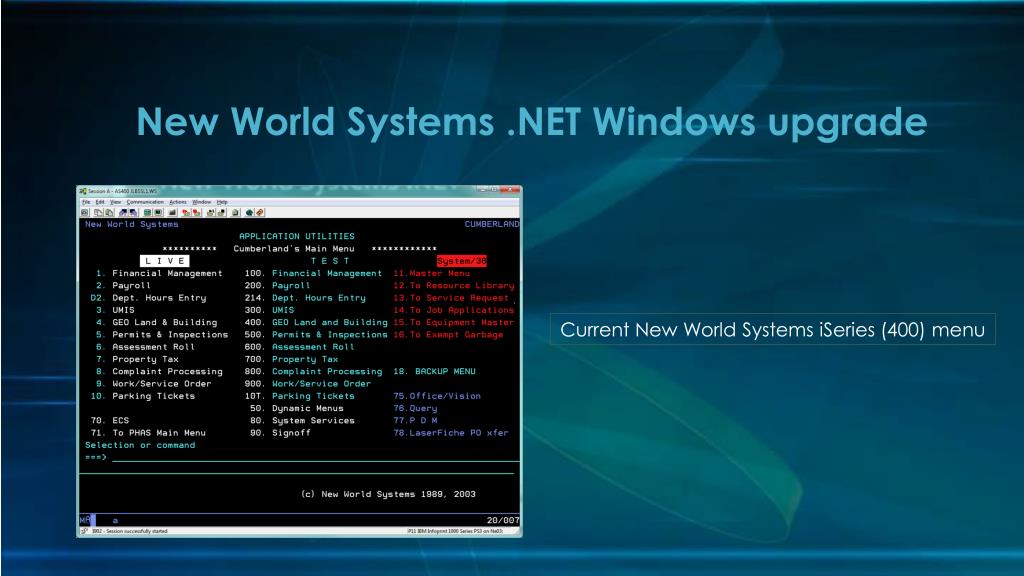Select test option 800 Complaint Processing
Viewport: 1024px width, 576px height.
[313, 372]
